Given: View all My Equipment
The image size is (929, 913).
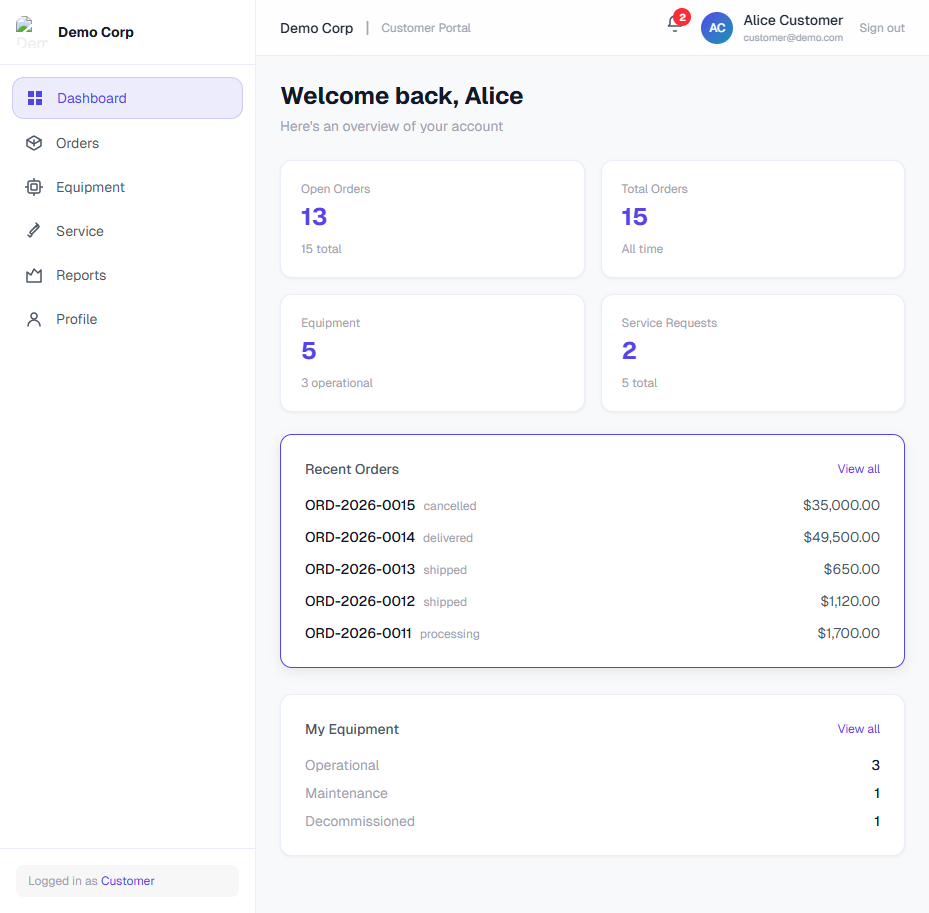Looking at the screenshot, I should (x=858, y=729).
